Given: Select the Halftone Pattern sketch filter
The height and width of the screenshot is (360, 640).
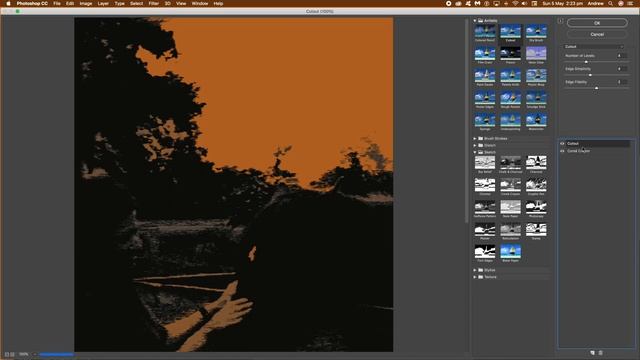Looking at the screenshot, I should click(485, 207).
